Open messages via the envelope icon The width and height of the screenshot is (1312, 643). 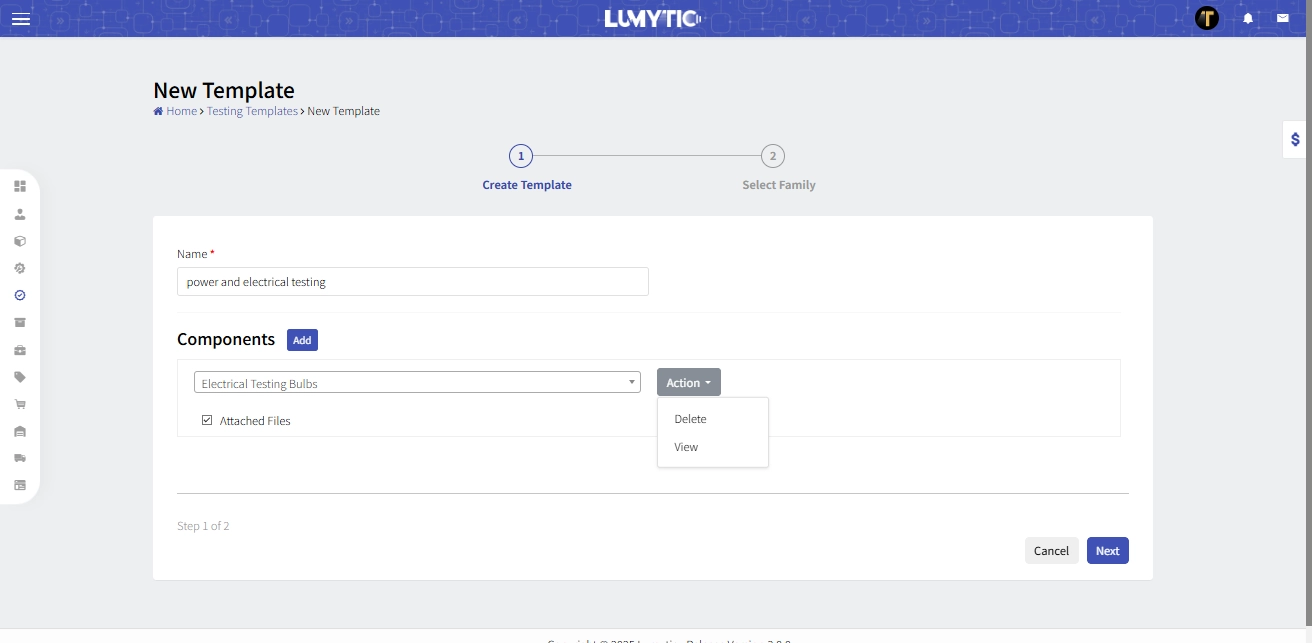pyautogui.click(x=1283, y=17)
